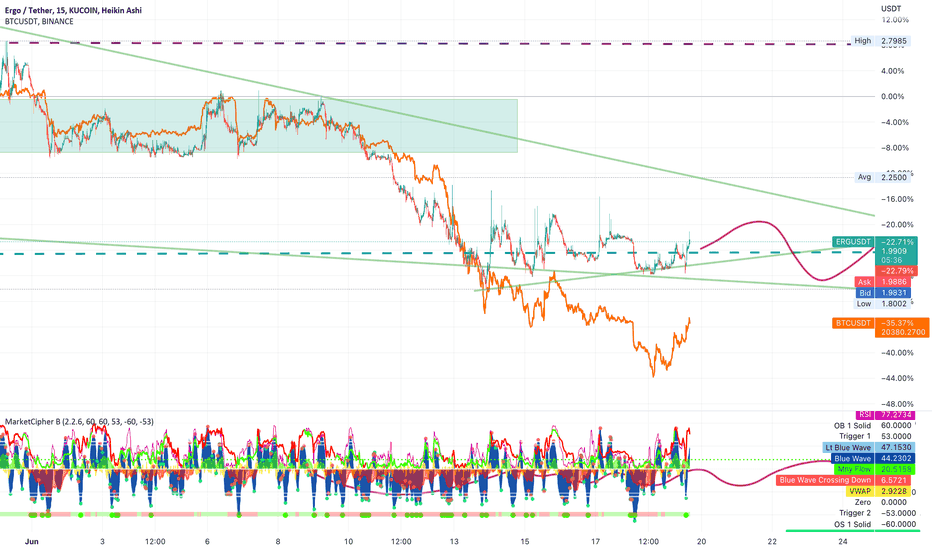The image size is (932, 550).
Task: Click date 20 on the time axis
Action: pos(701,541)
